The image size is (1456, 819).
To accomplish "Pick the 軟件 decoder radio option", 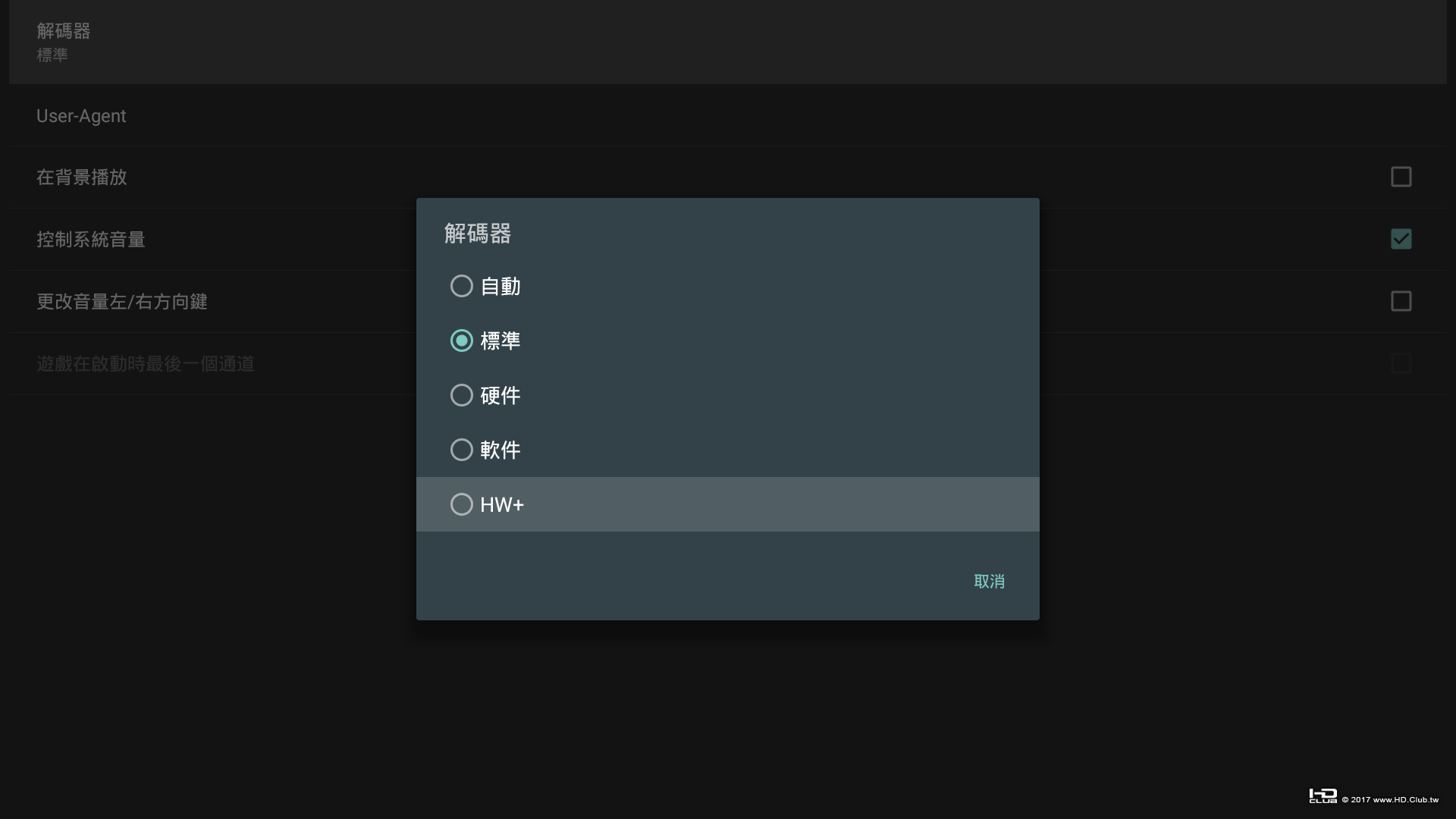I will [x=462, y=450].
